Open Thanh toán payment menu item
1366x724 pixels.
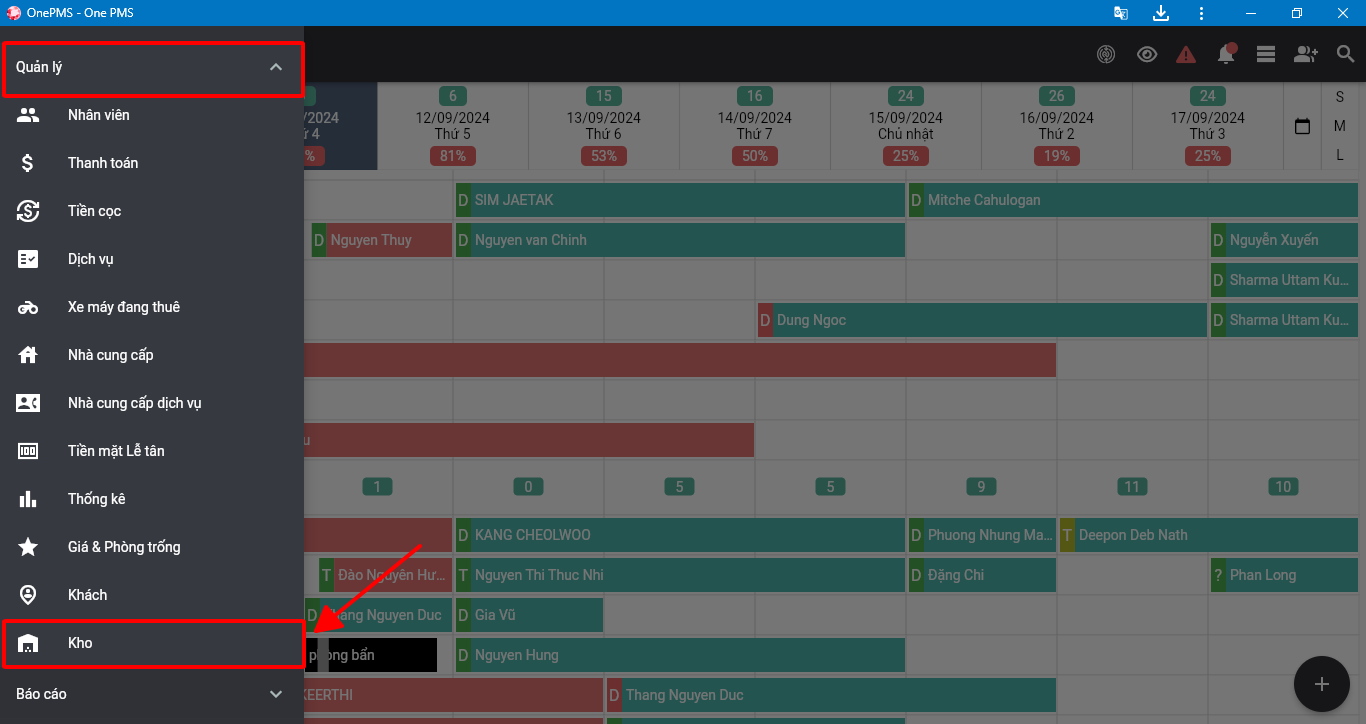152,163
